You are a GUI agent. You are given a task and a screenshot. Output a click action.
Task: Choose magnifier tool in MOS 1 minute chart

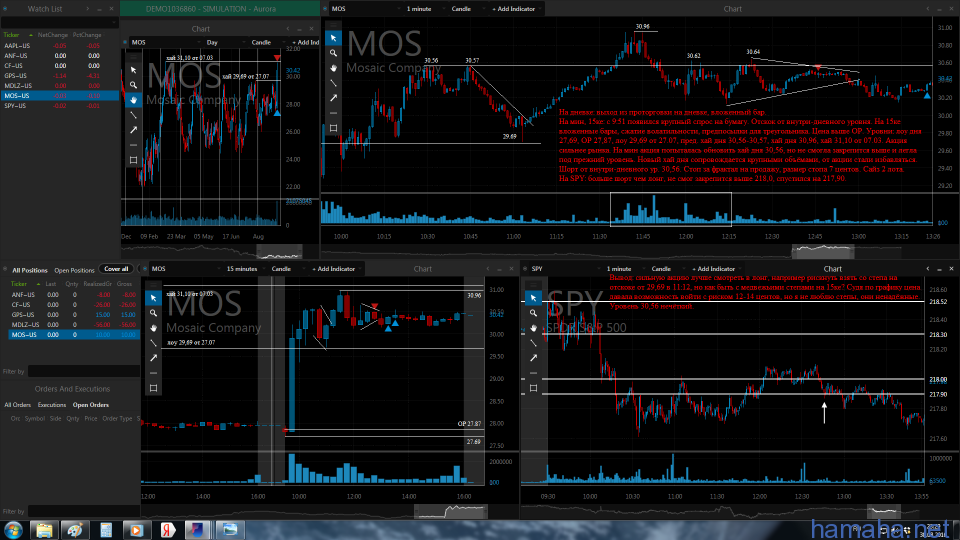pyautogui.click(x=333, y=53)
